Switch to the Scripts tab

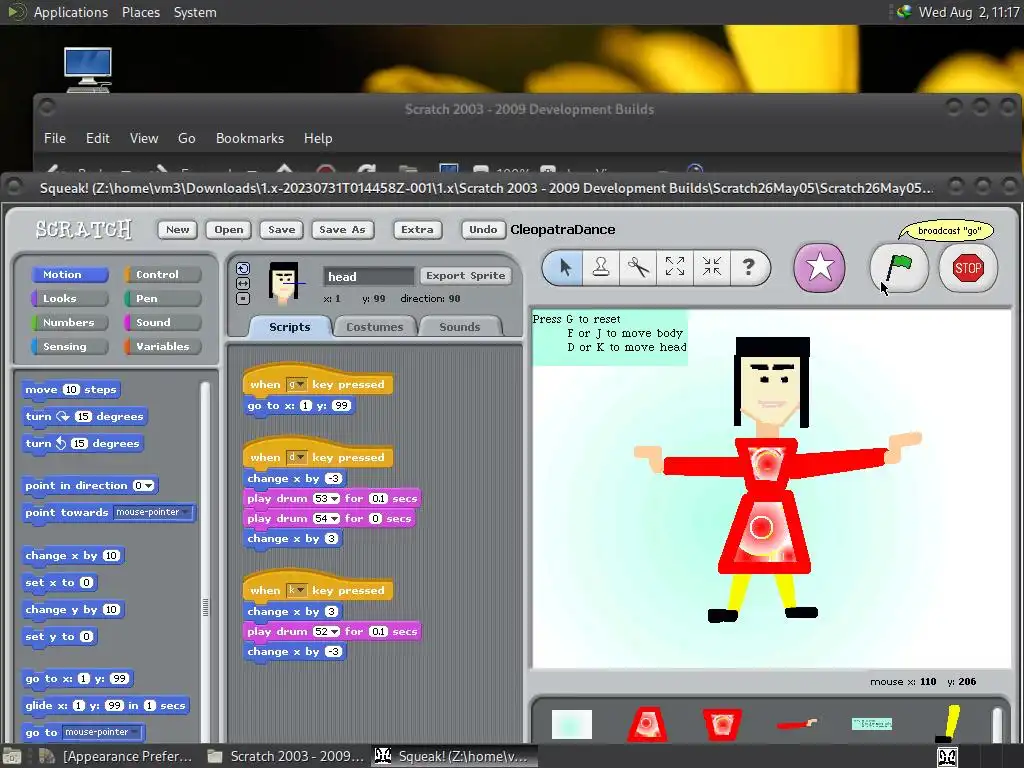click(x=289, y=327)
